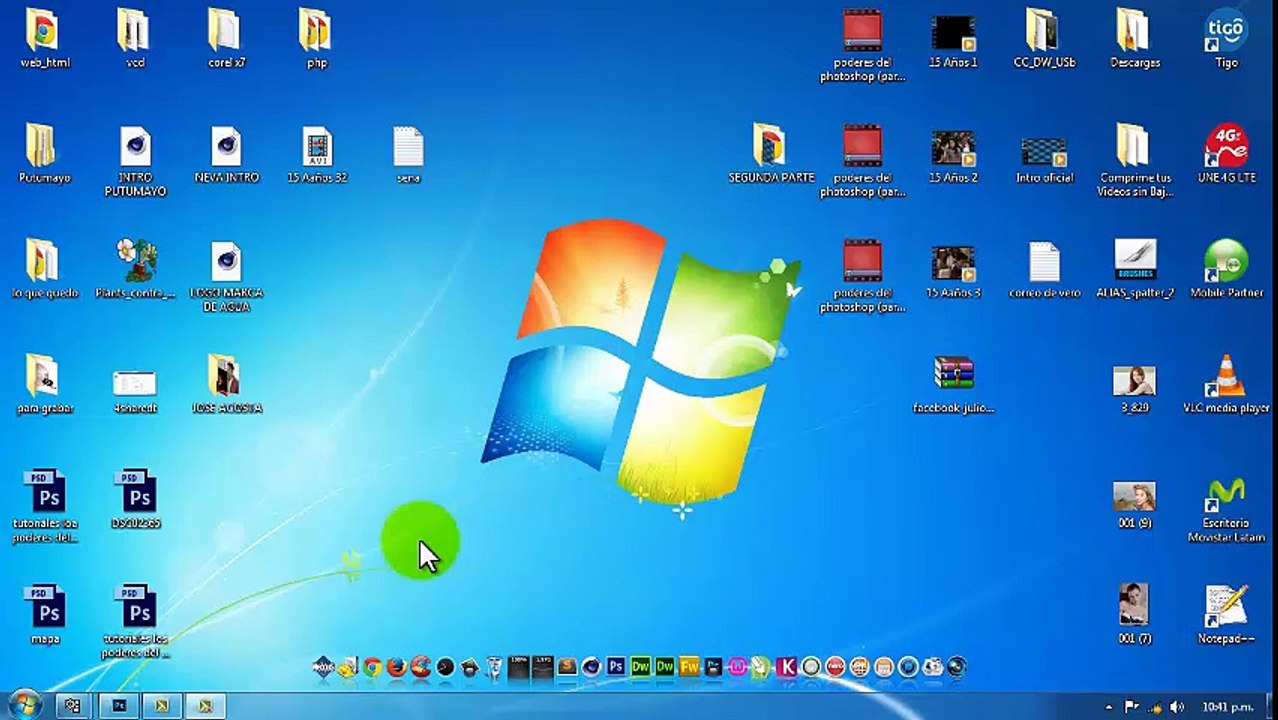This screenshot has width=1278, height=720.
Task: Select the mapa PSD file
Action: 46,615
